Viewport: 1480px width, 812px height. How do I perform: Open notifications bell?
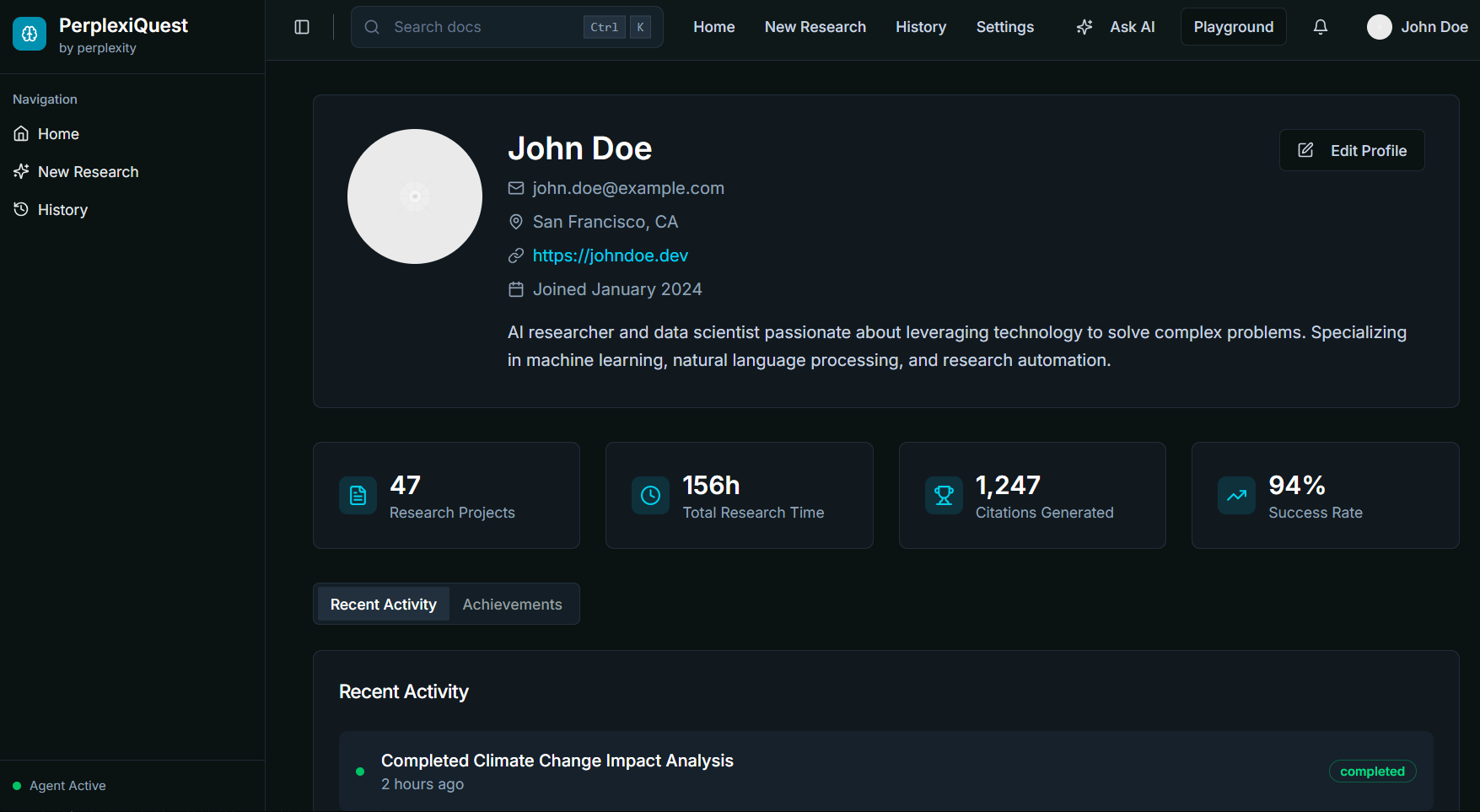(x=1321, y=27)
